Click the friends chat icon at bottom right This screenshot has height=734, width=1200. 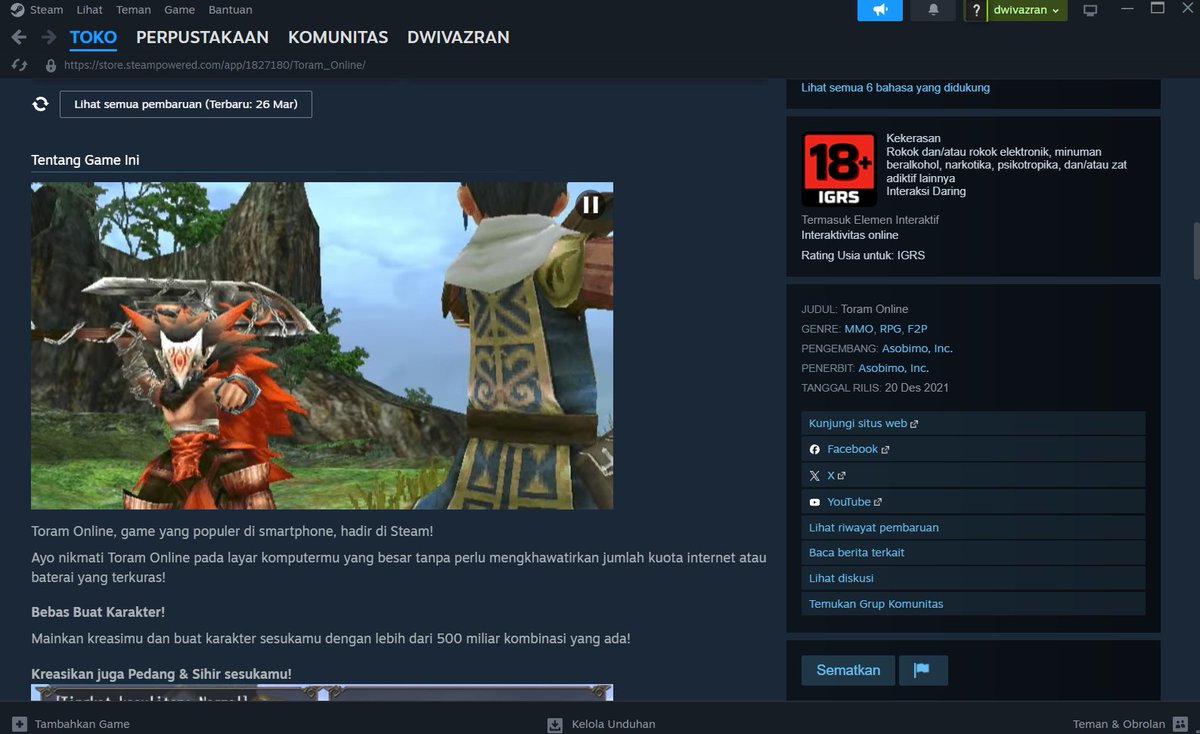point(1180,724)
